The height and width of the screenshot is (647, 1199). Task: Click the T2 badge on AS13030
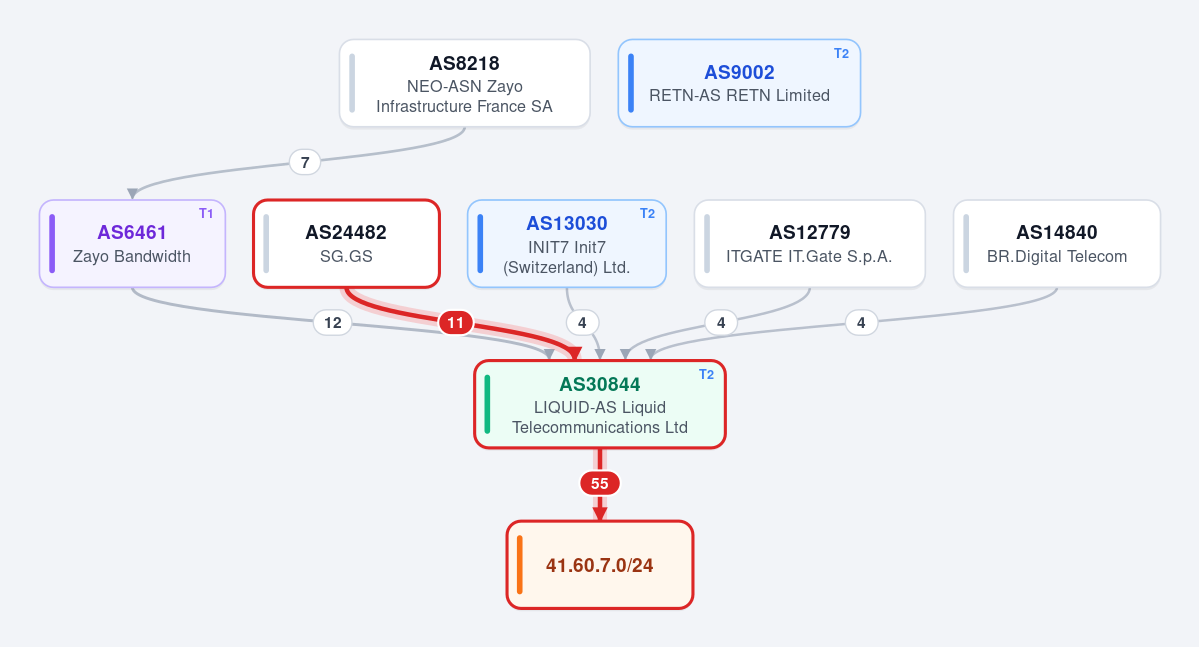tap(647, 213)
